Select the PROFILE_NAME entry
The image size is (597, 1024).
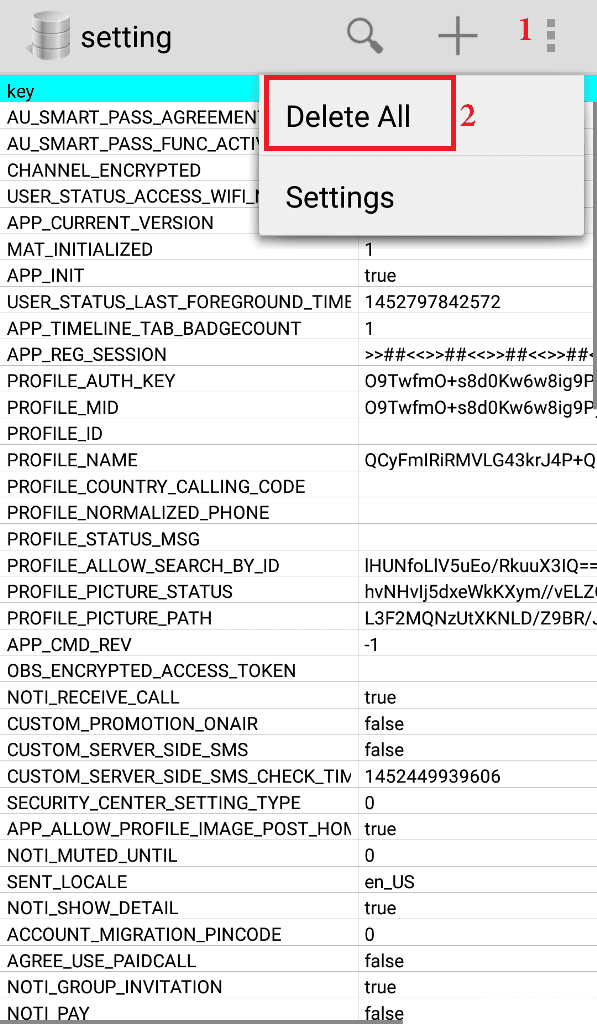pos(120,459)
